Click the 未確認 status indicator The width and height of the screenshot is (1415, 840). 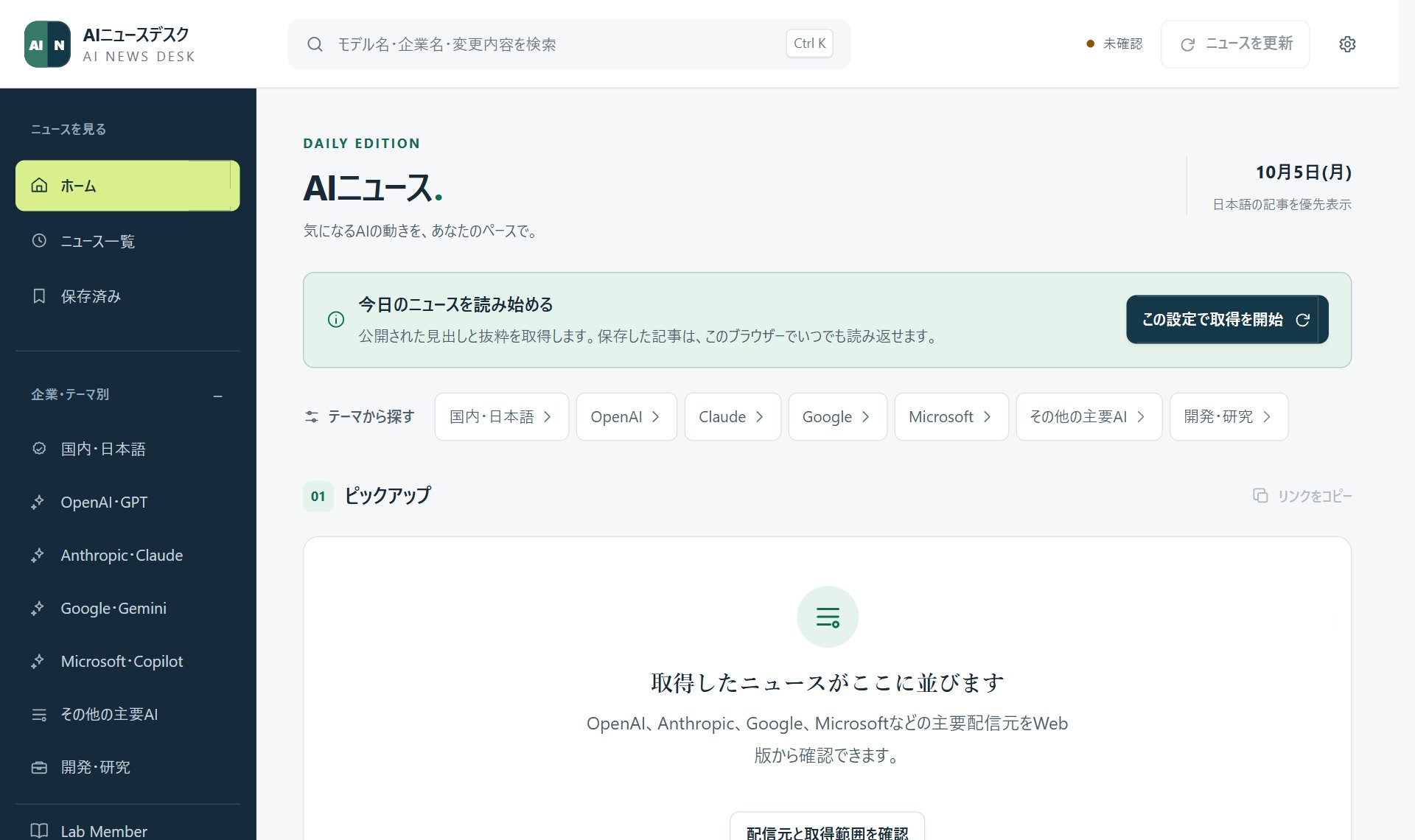(x=1114, y=43)
